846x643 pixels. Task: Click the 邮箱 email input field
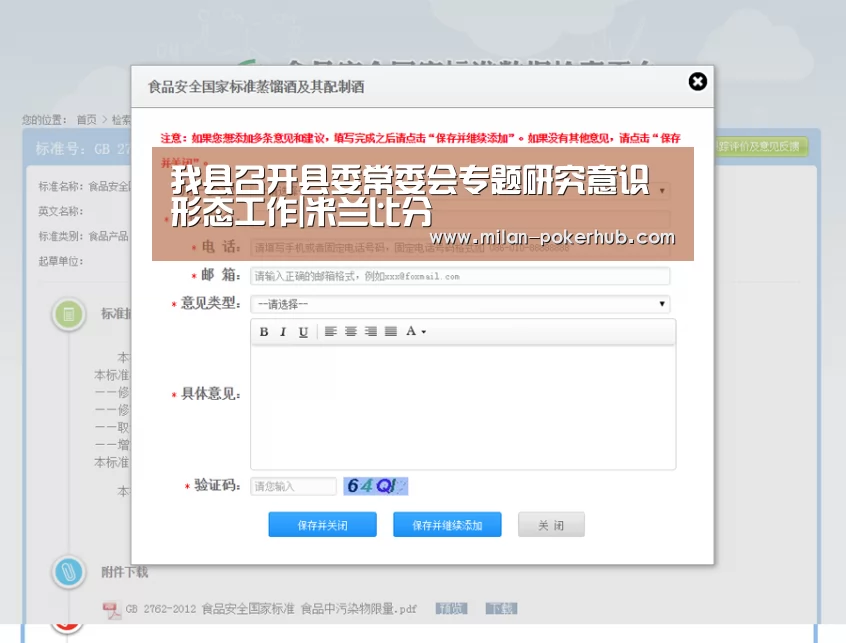pyautogui.click(x=460, y=276)
